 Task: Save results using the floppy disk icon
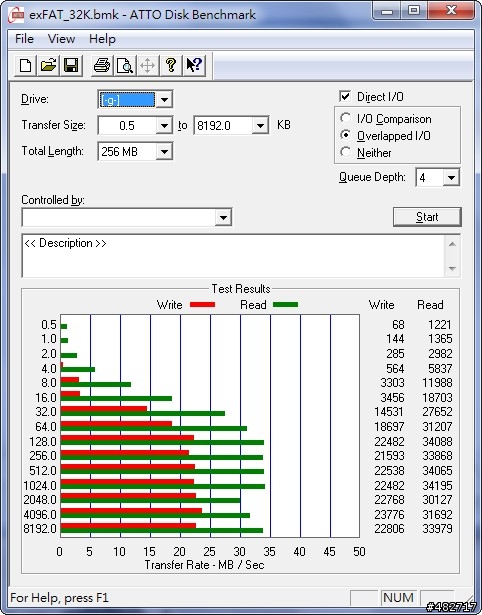pos(71,65)
